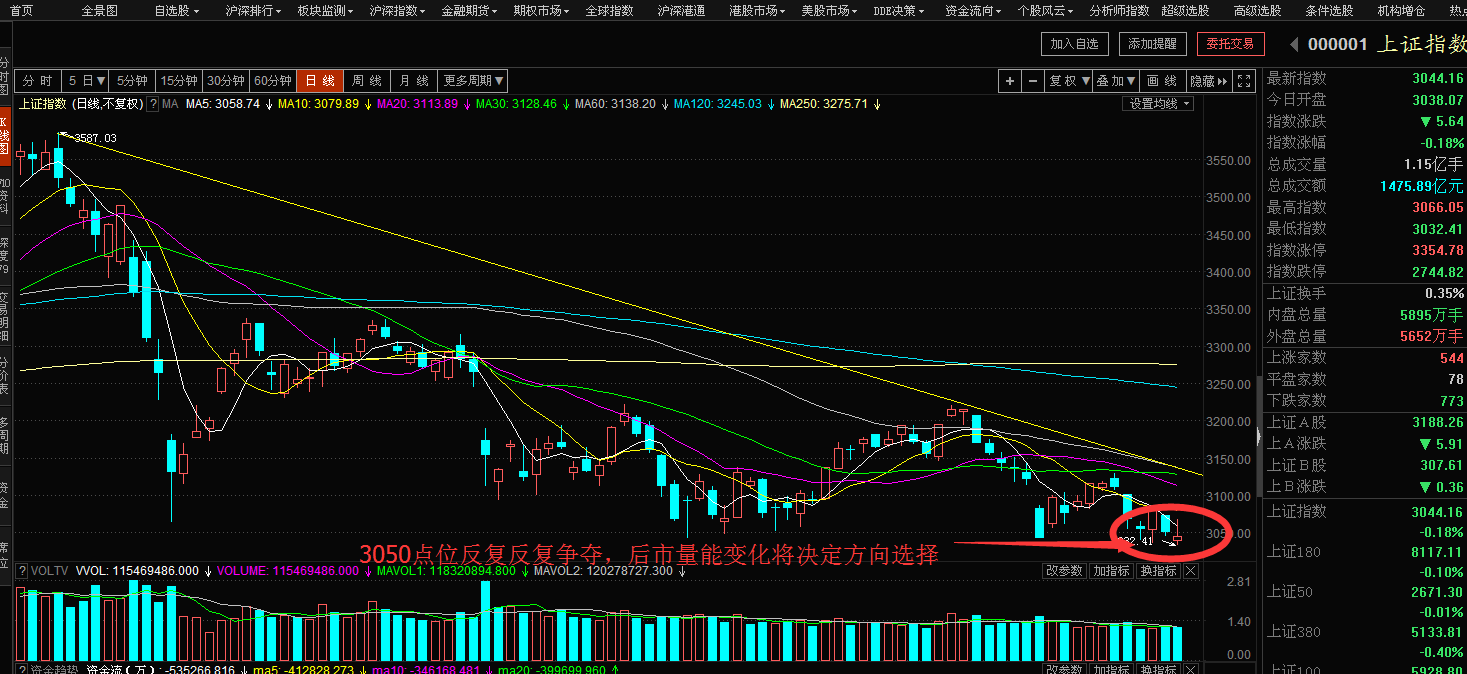The height and width of the screenshot is (674, 1467).
Task: Open help question mark beside 资金趋势
Action: 23,669
